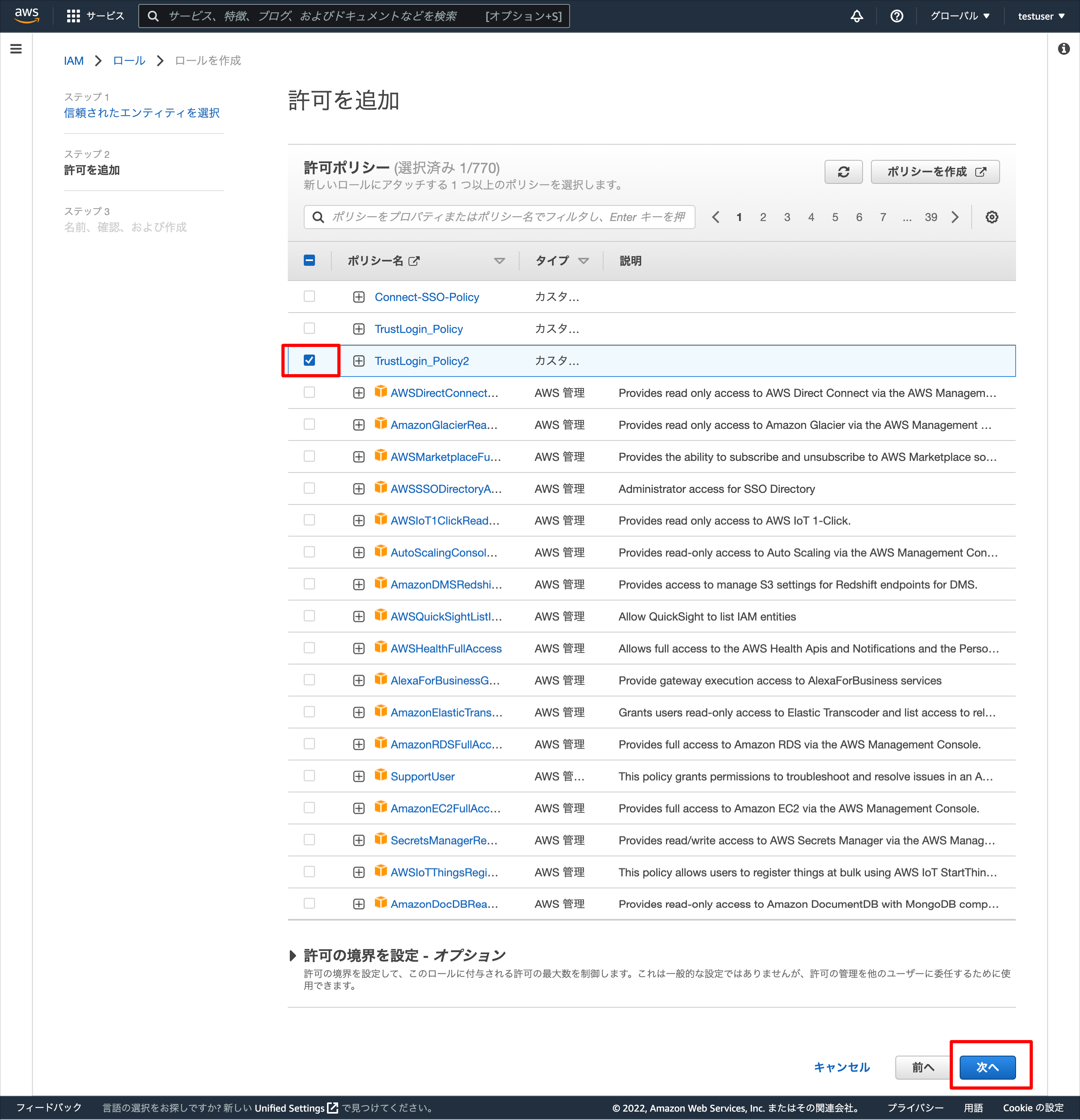Focus the policy filter search field
The width and height of the screenshot is (1080, 1120).
click(x=499, y=217)
